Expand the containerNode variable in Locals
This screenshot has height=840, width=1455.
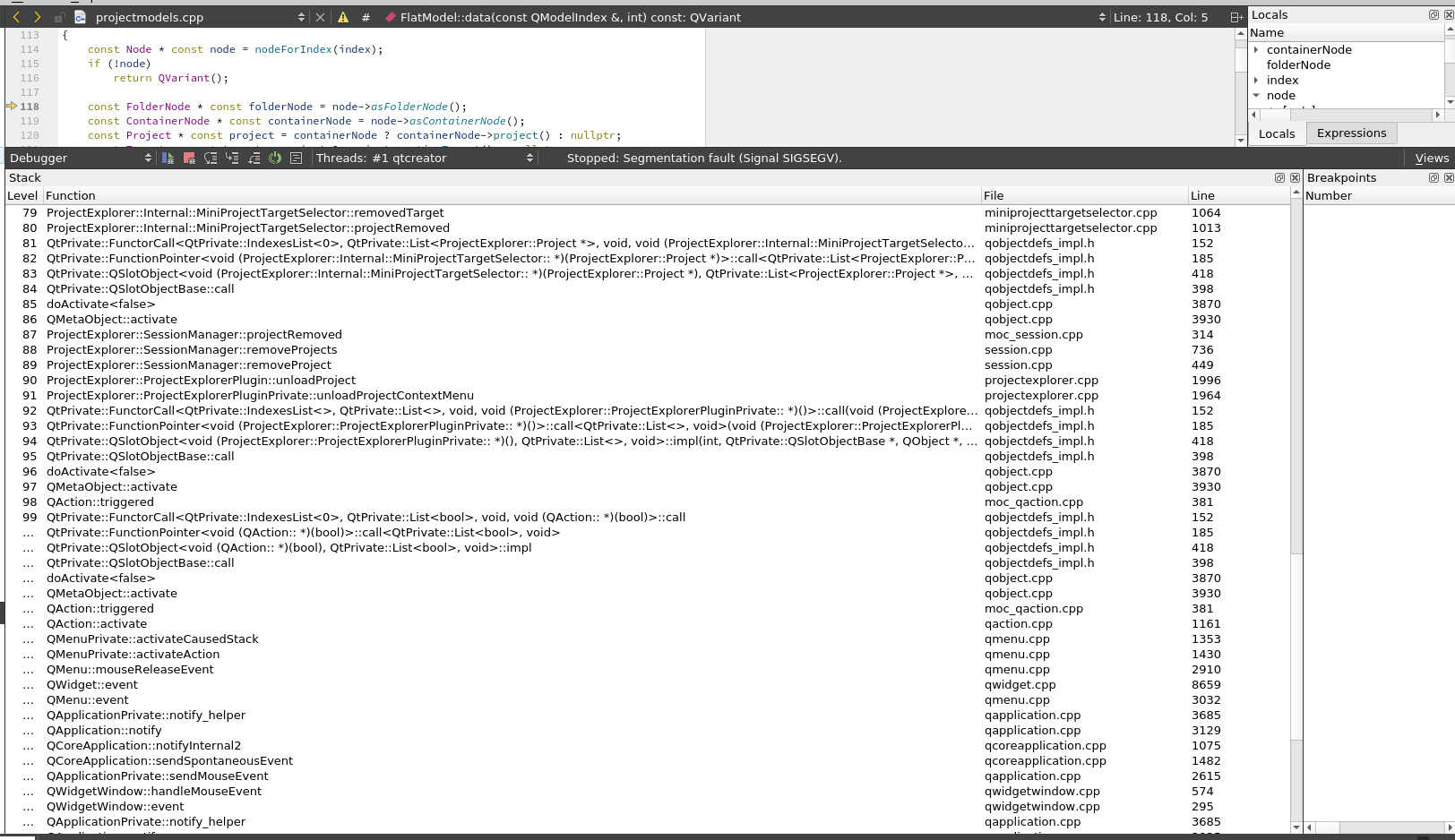[1256, 50]
